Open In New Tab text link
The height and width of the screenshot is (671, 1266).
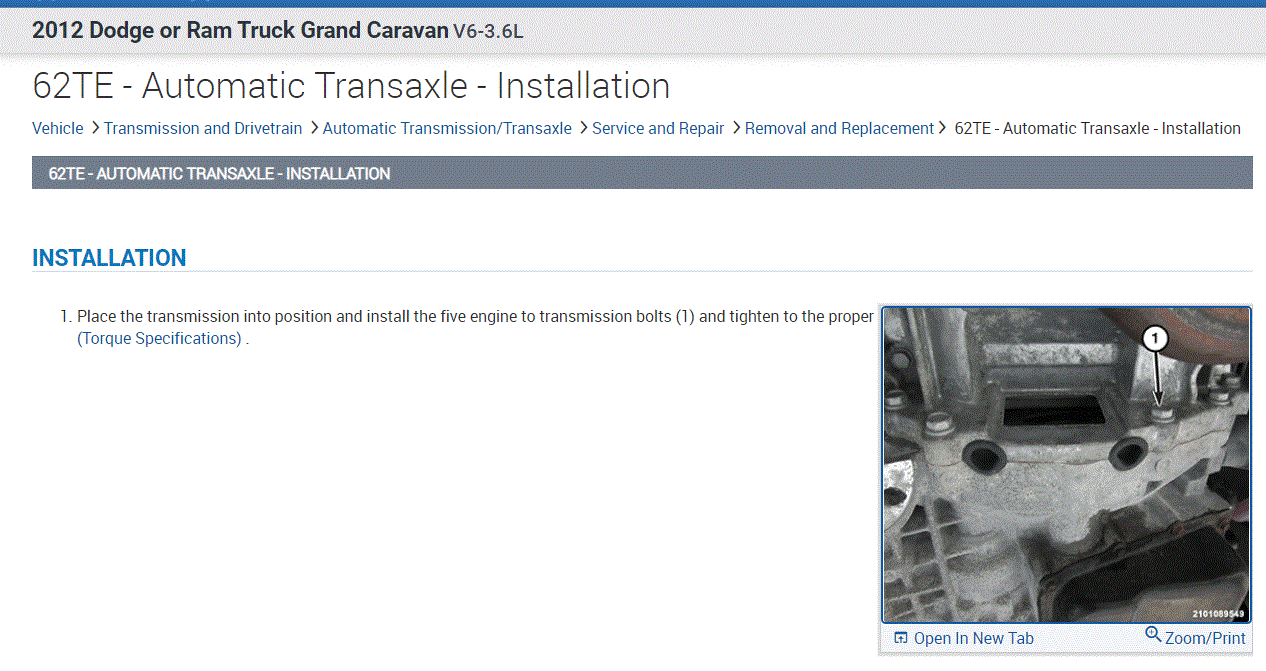pos(974,638)
